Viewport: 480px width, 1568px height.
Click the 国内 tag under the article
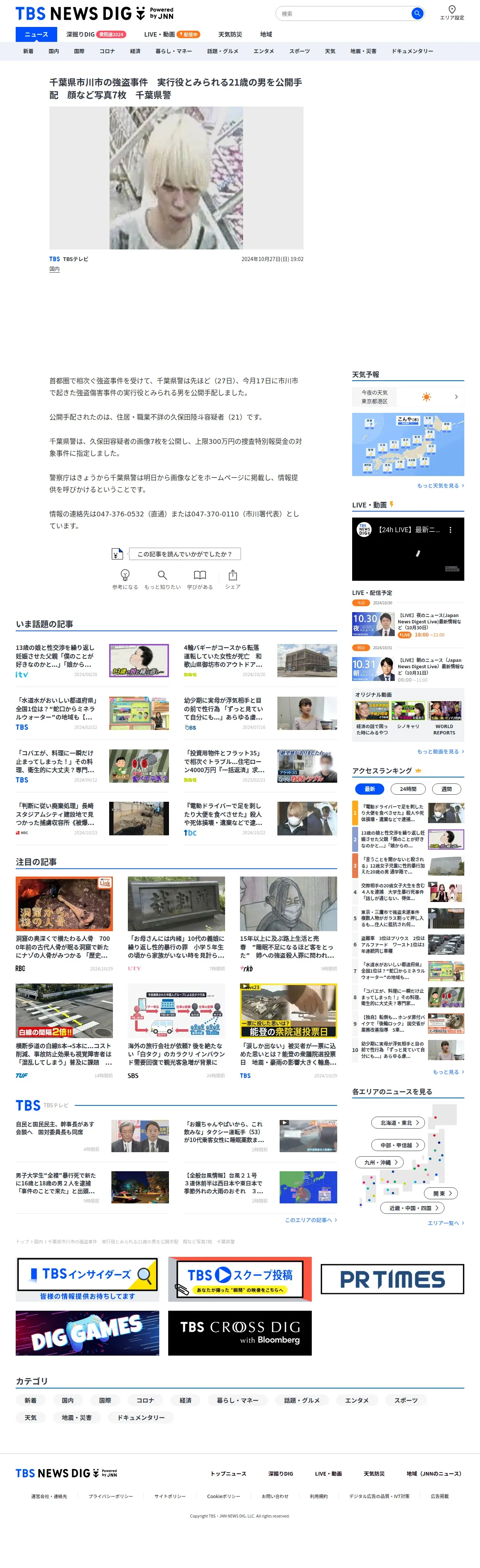coord(54,269)
